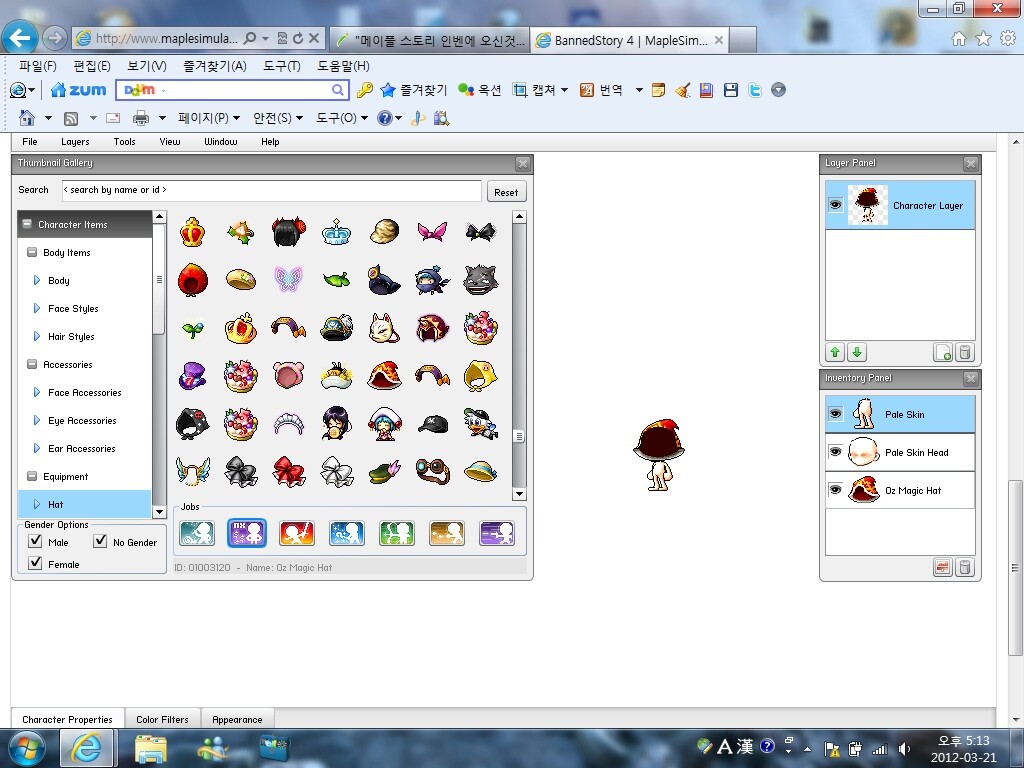This screenshot has height=768, width=1024.
Task: Close the Inventory Panel
Action: (970, 378)
